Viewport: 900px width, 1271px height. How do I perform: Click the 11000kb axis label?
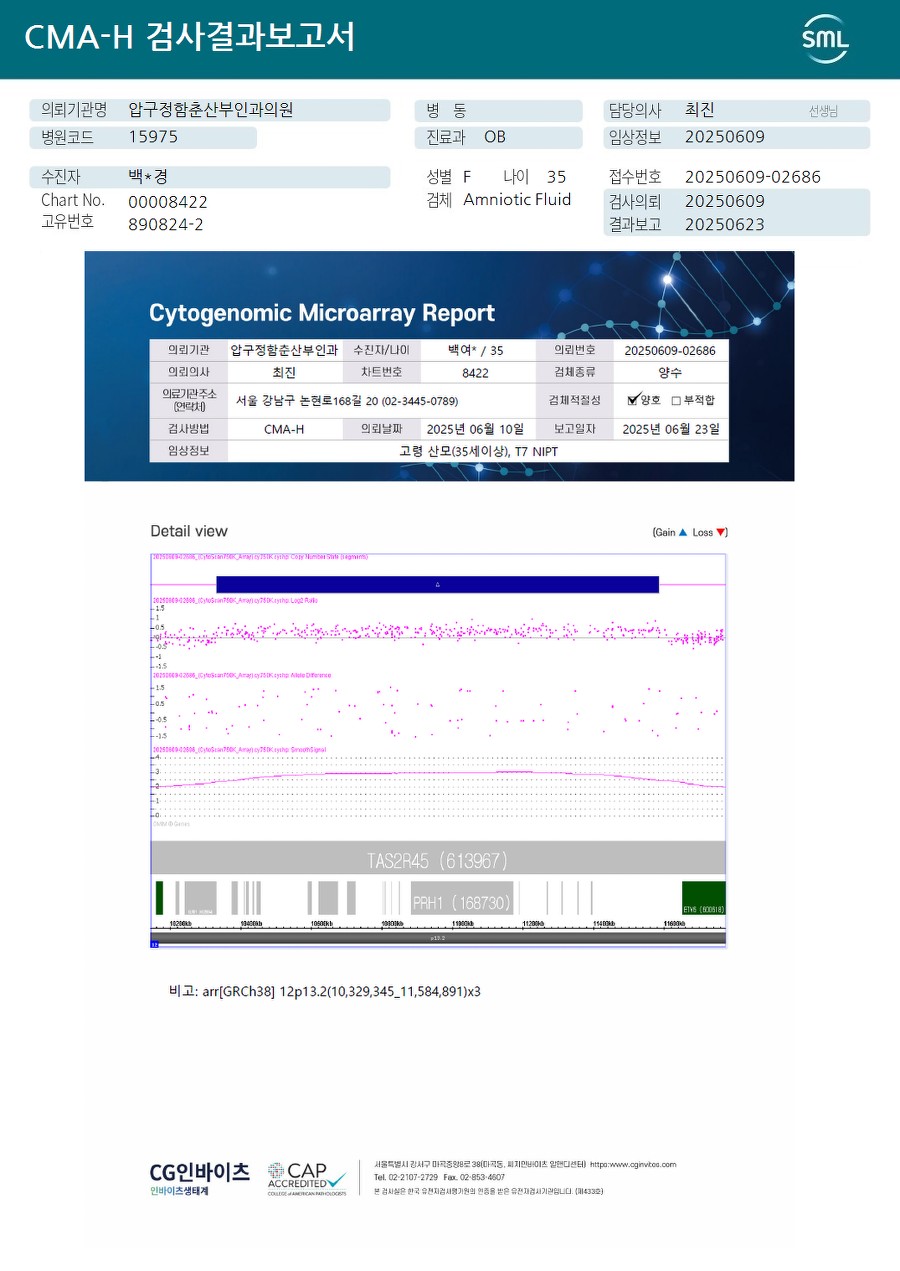click(x=462, y=924)
